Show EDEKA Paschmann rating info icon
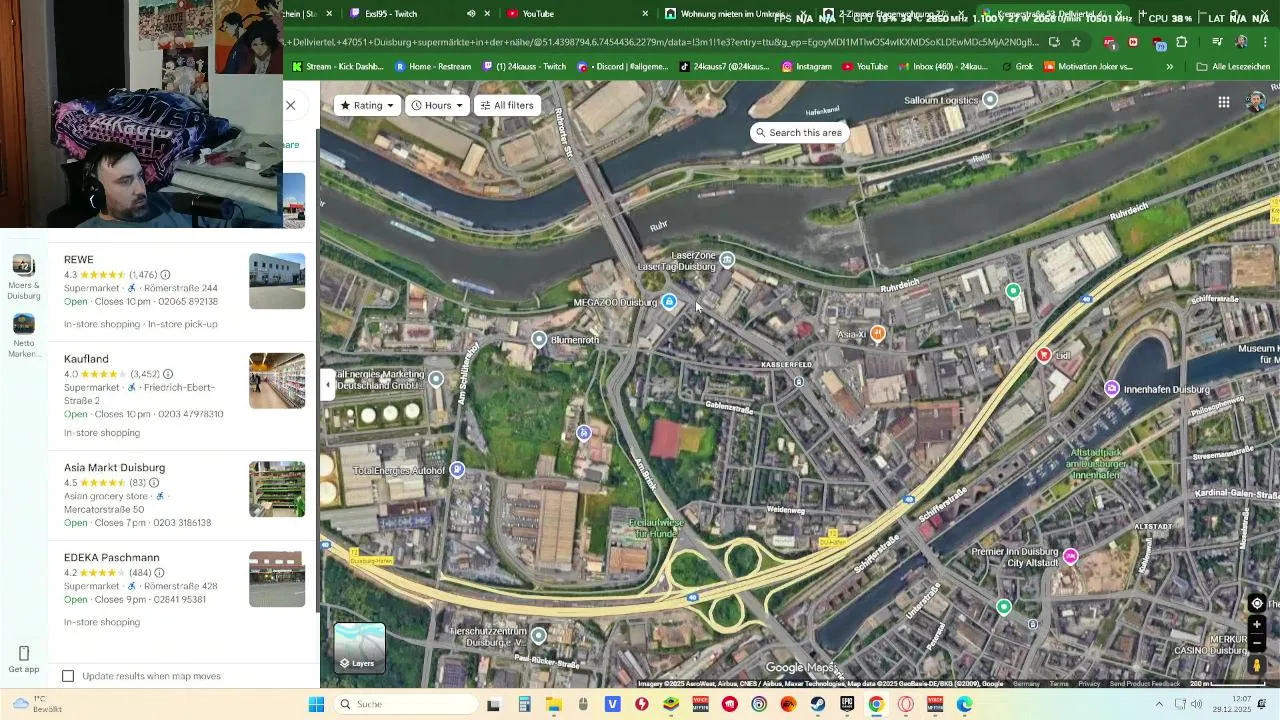The width and height of the screenshot is (1280, 720). click(159, 573)
